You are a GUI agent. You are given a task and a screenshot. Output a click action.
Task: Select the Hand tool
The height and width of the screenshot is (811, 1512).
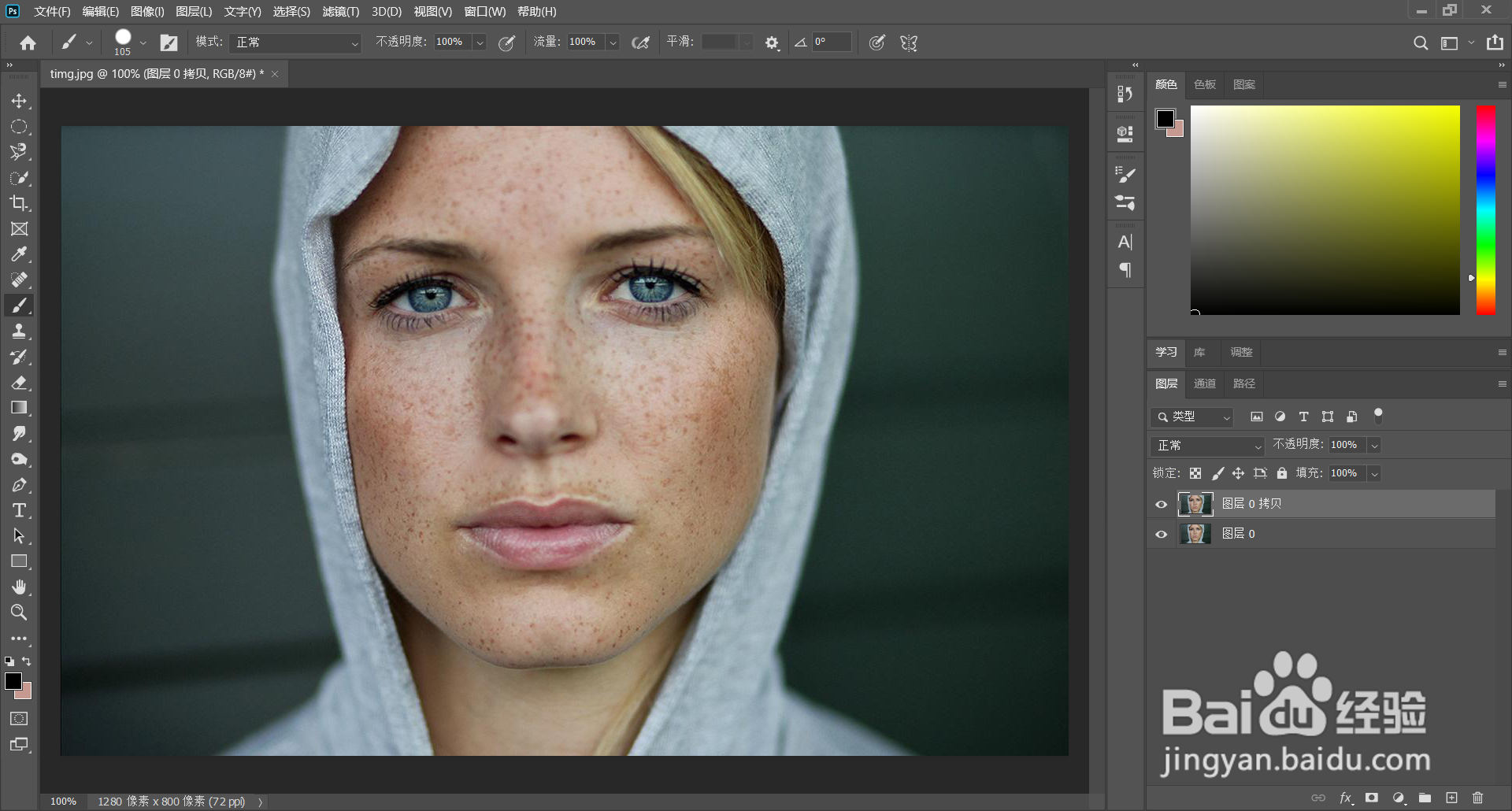click(x=19, y=587)
